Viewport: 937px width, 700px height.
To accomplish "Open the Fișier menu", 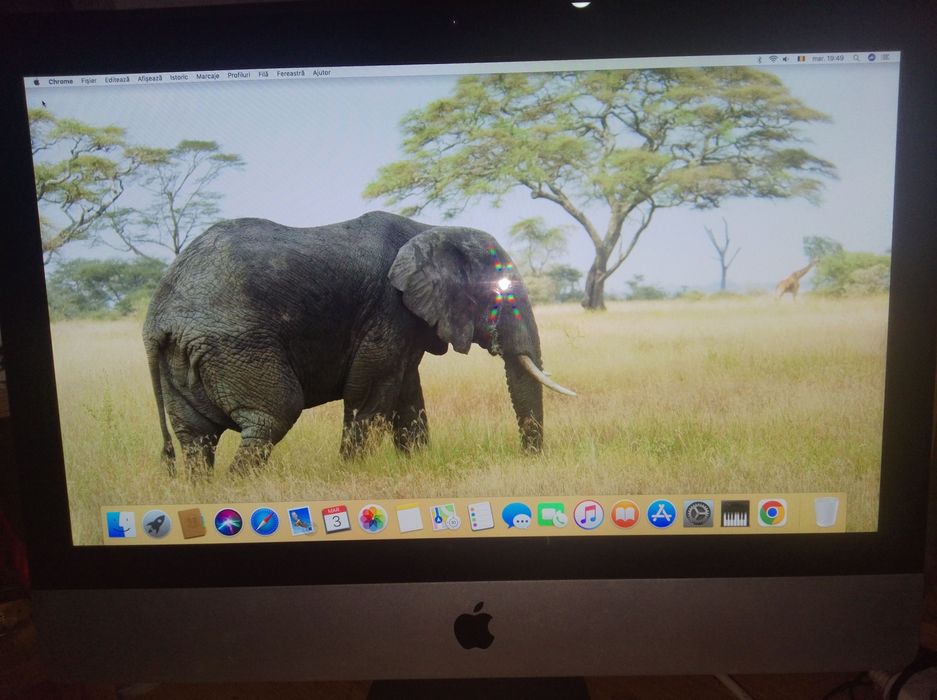I will [89, 80].
